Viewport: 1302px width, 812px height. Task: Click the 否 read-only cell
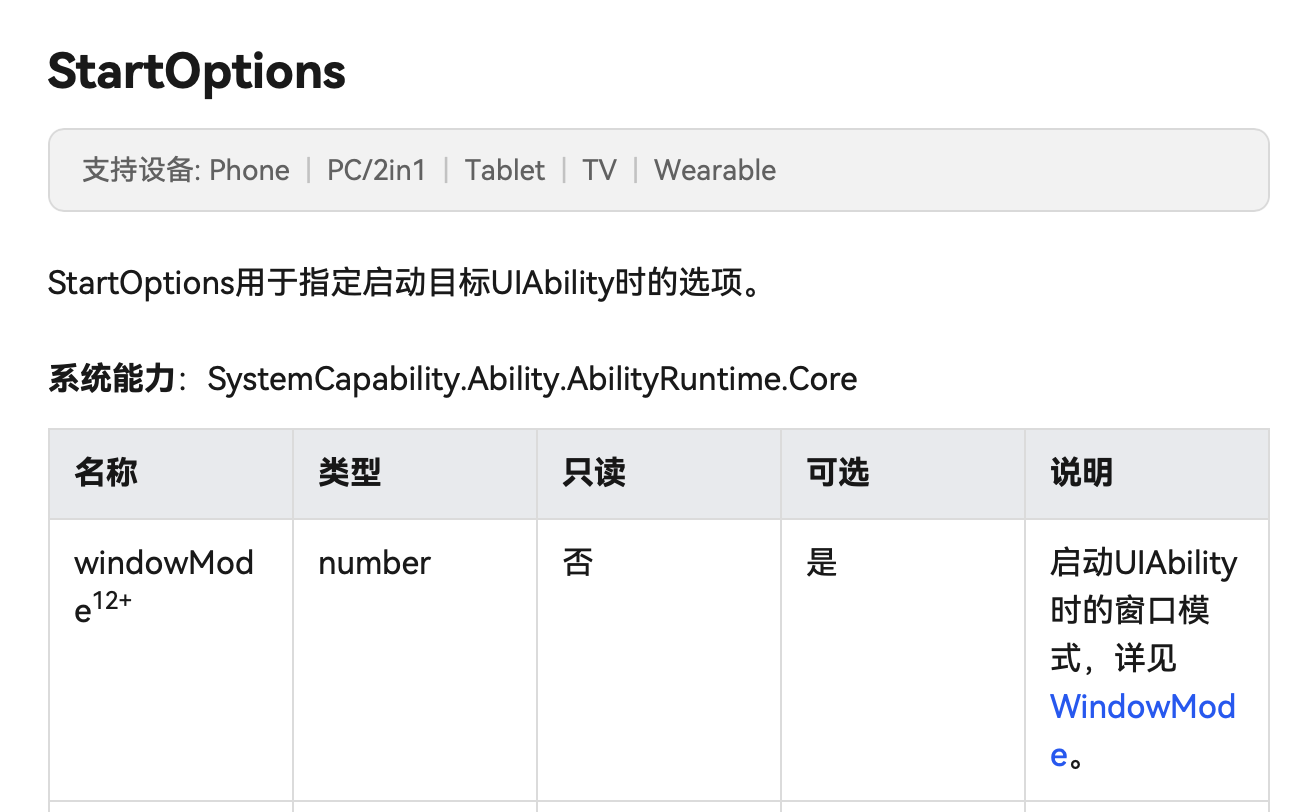point(578,563)
